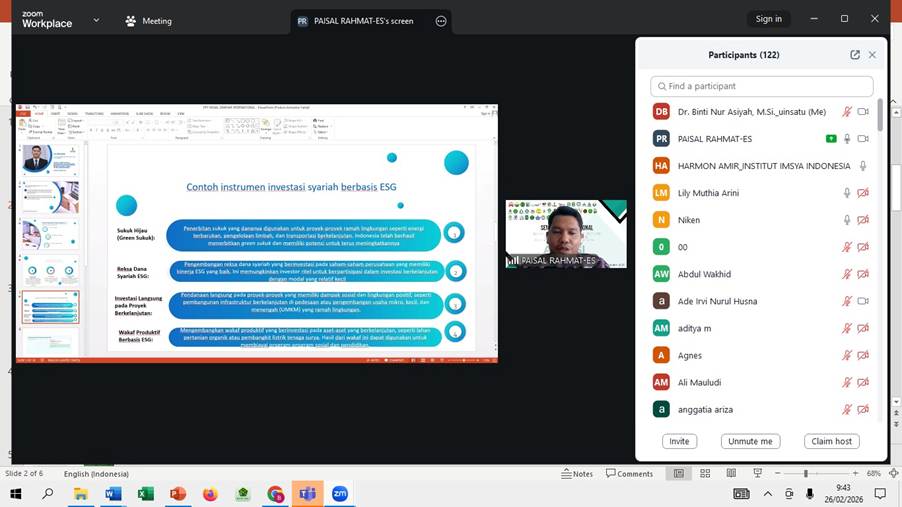Fit slide to current window icon
This screenshot has width=902, height=507.
point(892,474)
